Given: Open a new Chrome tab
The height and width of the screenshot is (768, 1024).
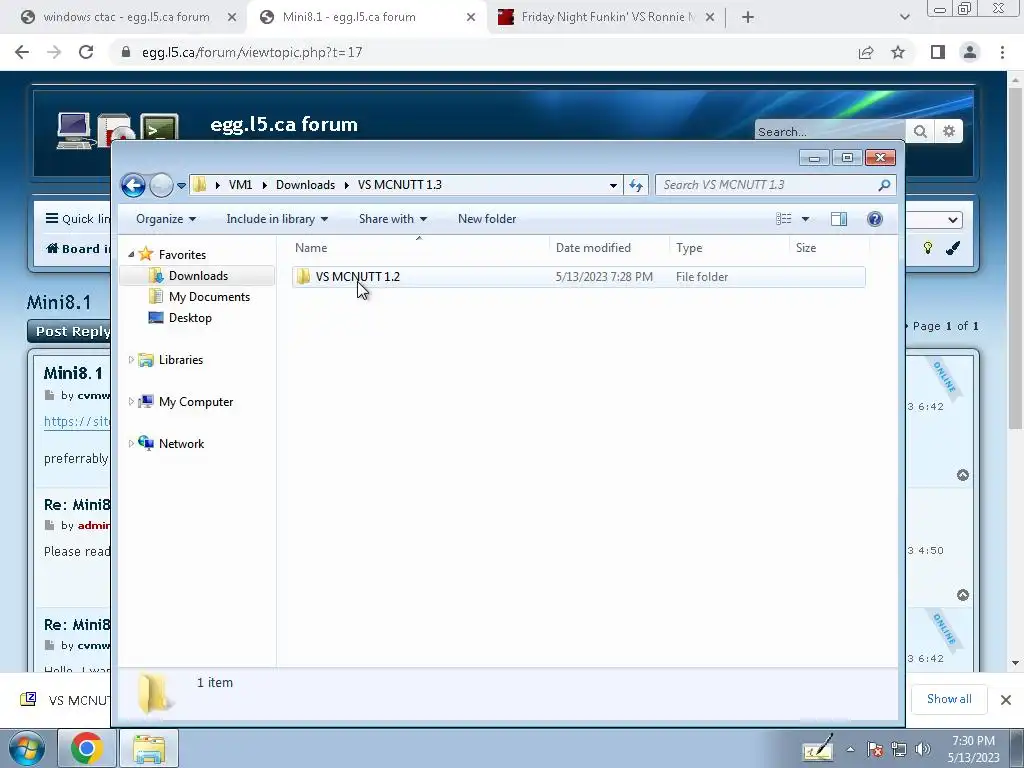Looking at the screenshot, I should [748, 18].
